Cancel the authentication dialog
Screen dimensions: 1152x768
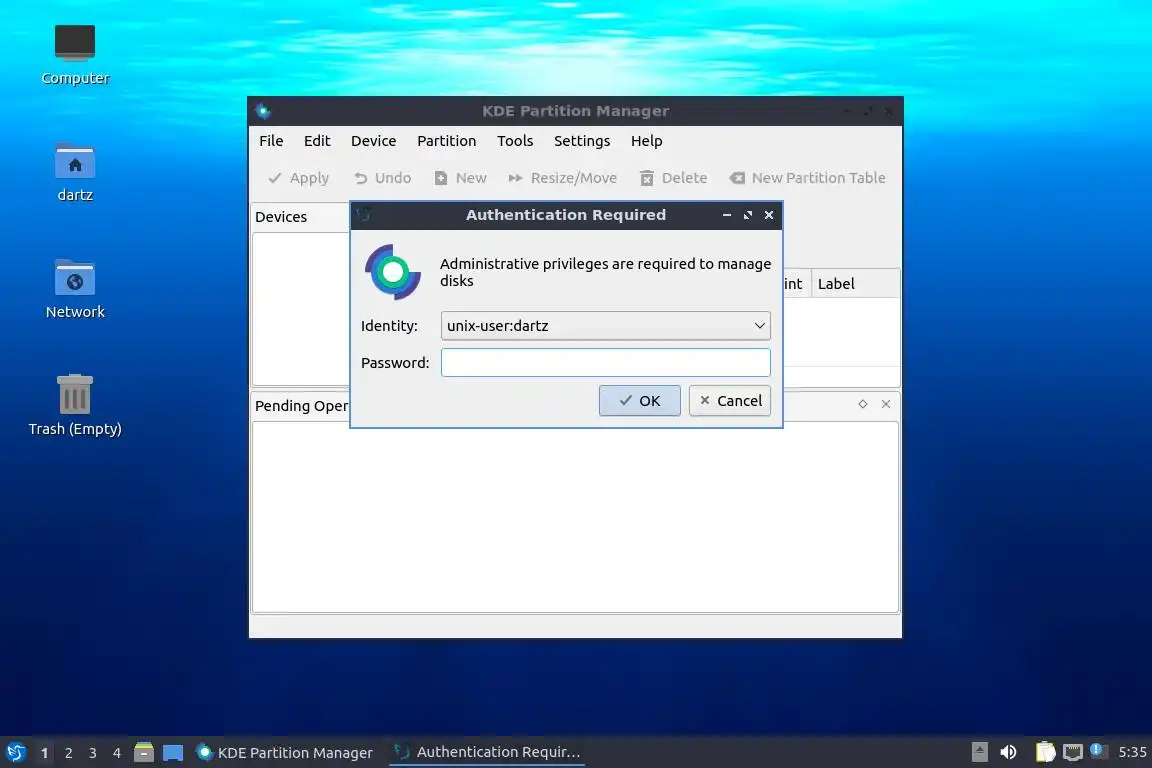tap(730, 401)
